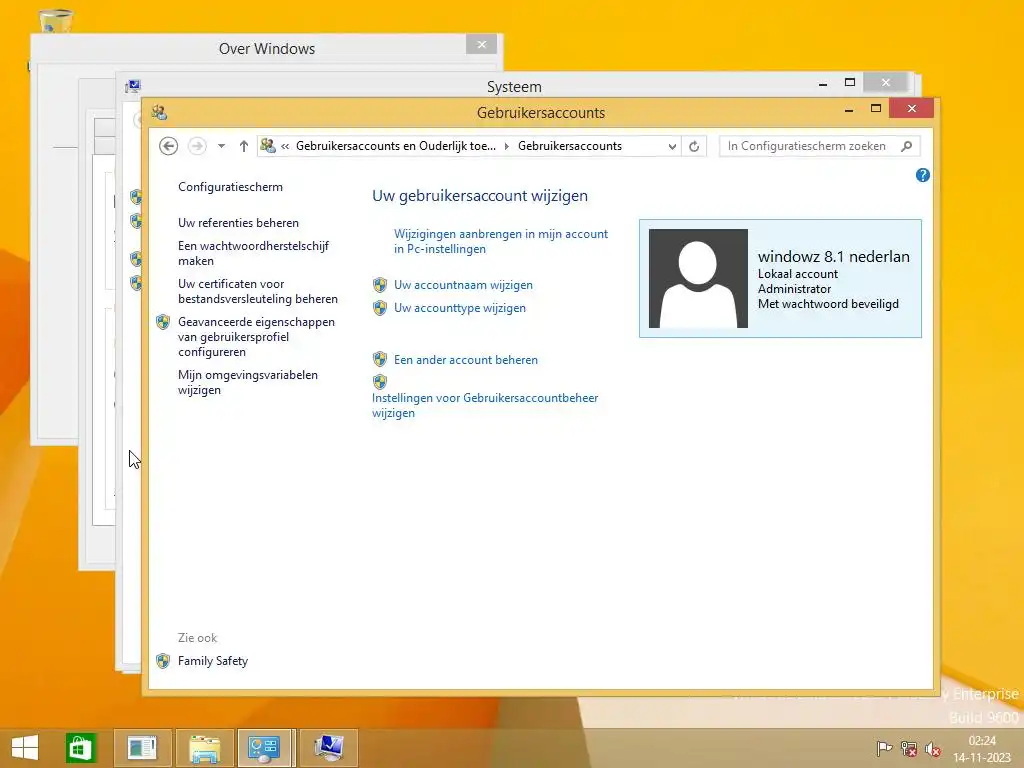Open Windows Store from taskbar
1024x768 pixels.
[x=80, y=748]
